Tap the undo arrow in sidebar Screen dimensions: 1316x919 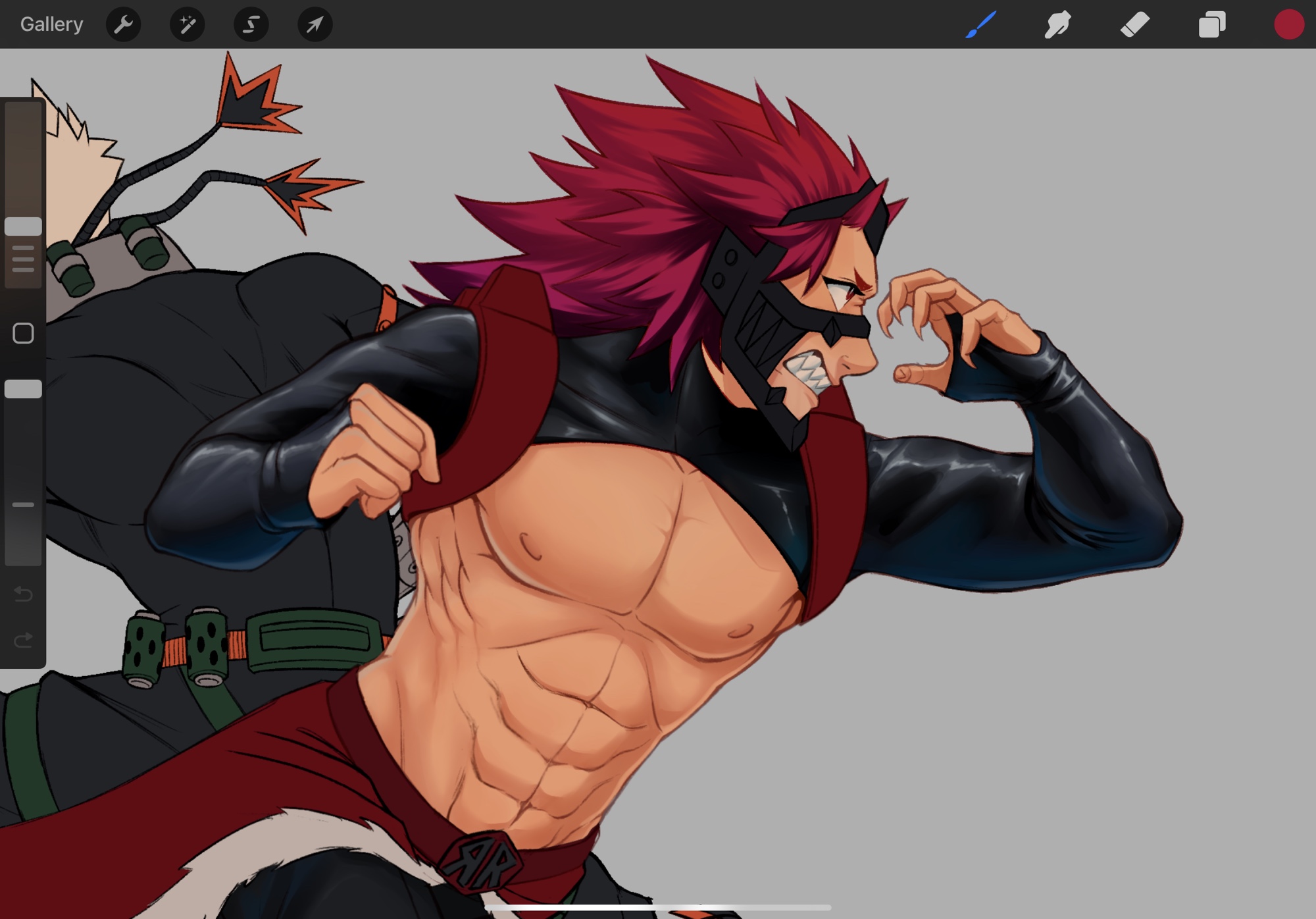pyautogui.click(x=23, y=595)
